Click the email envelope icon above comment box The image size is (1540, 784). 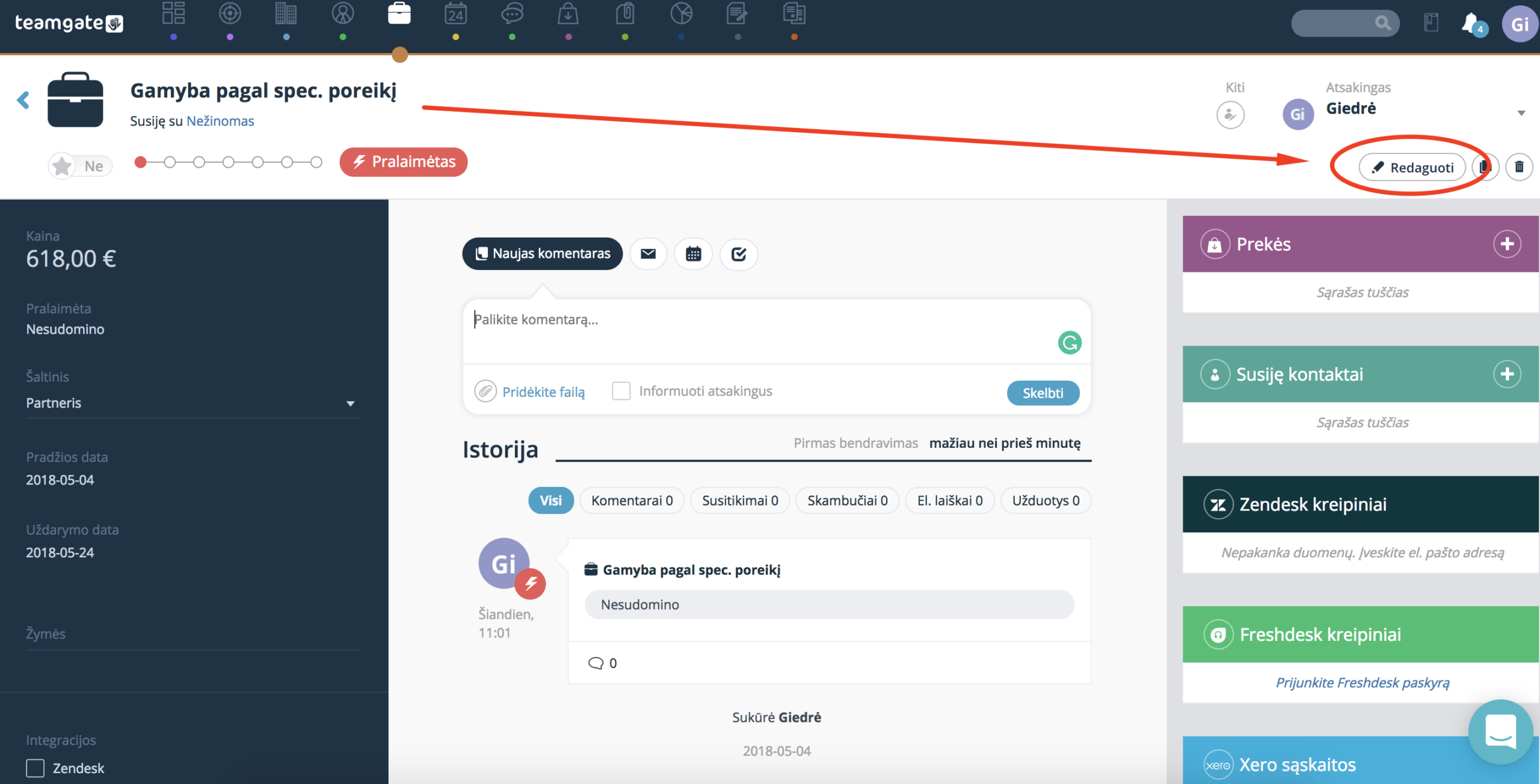coord(648,254)
